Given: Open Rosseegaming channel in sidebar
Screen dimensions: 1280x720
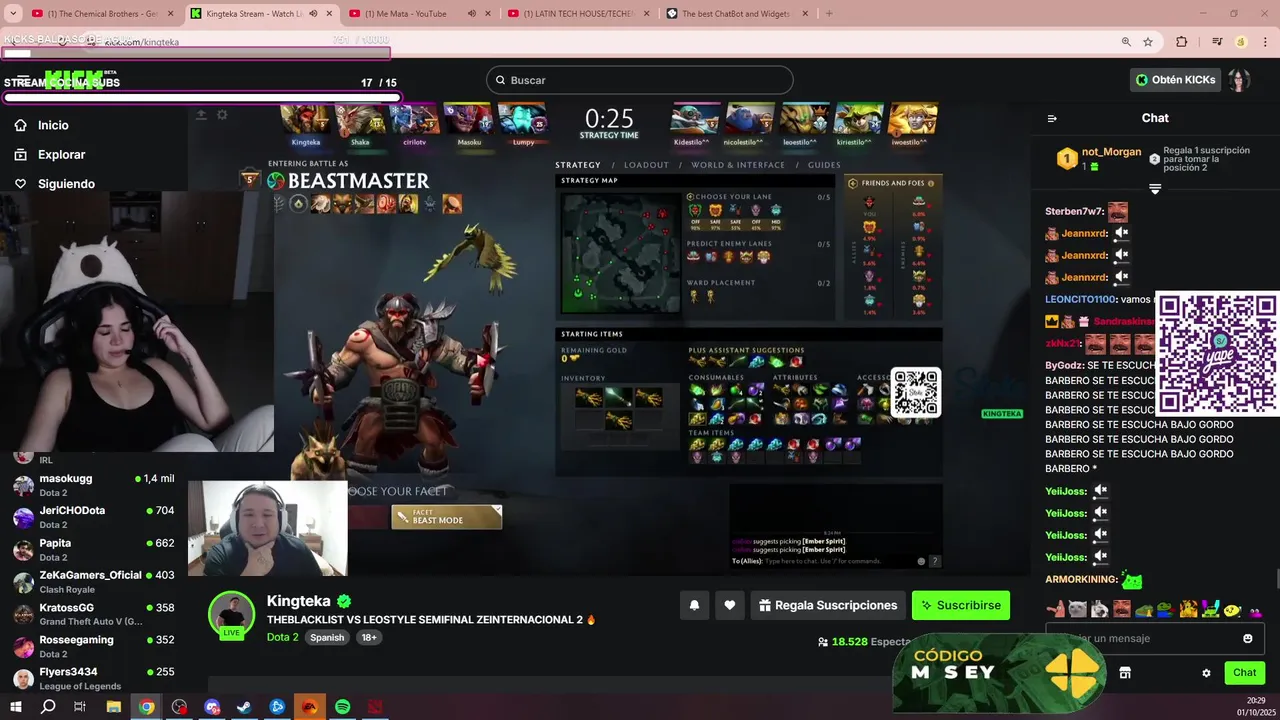Looking at the screenshot, I should [94, 646].
